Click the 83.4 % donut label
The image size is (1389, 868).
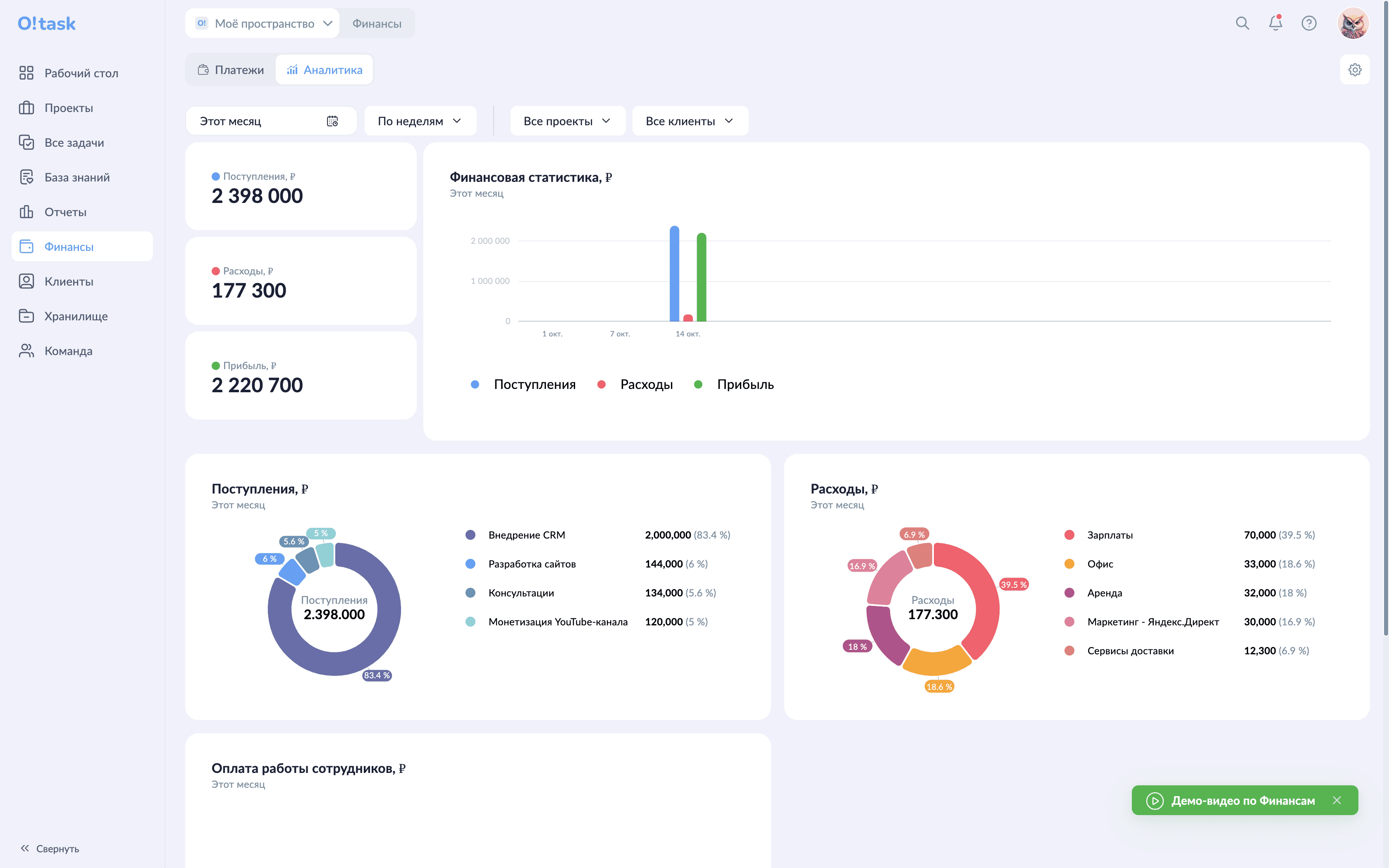coord(377,676)
